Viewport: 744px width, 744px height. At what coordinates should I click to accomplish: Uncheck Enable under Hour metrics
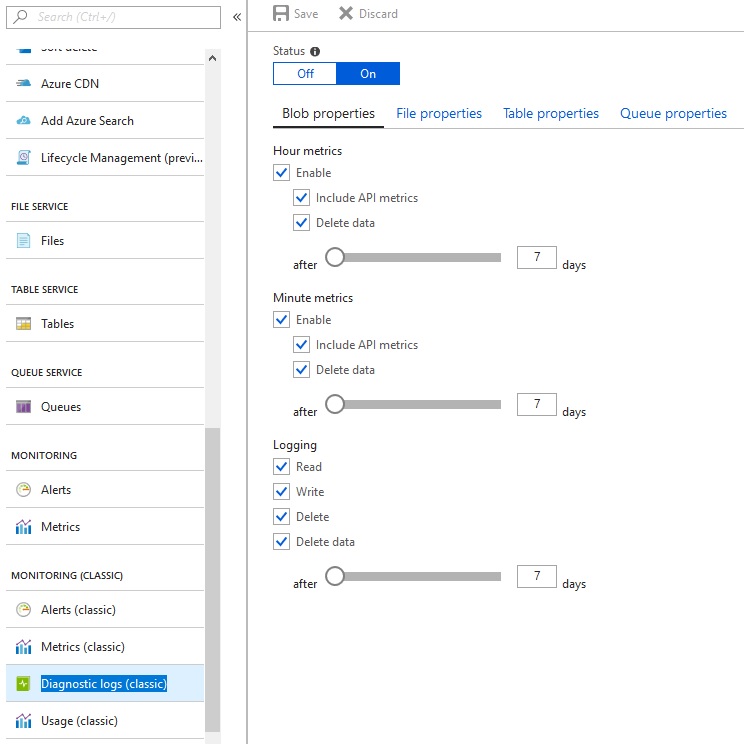pyautogui.click(x=281, y=172)
